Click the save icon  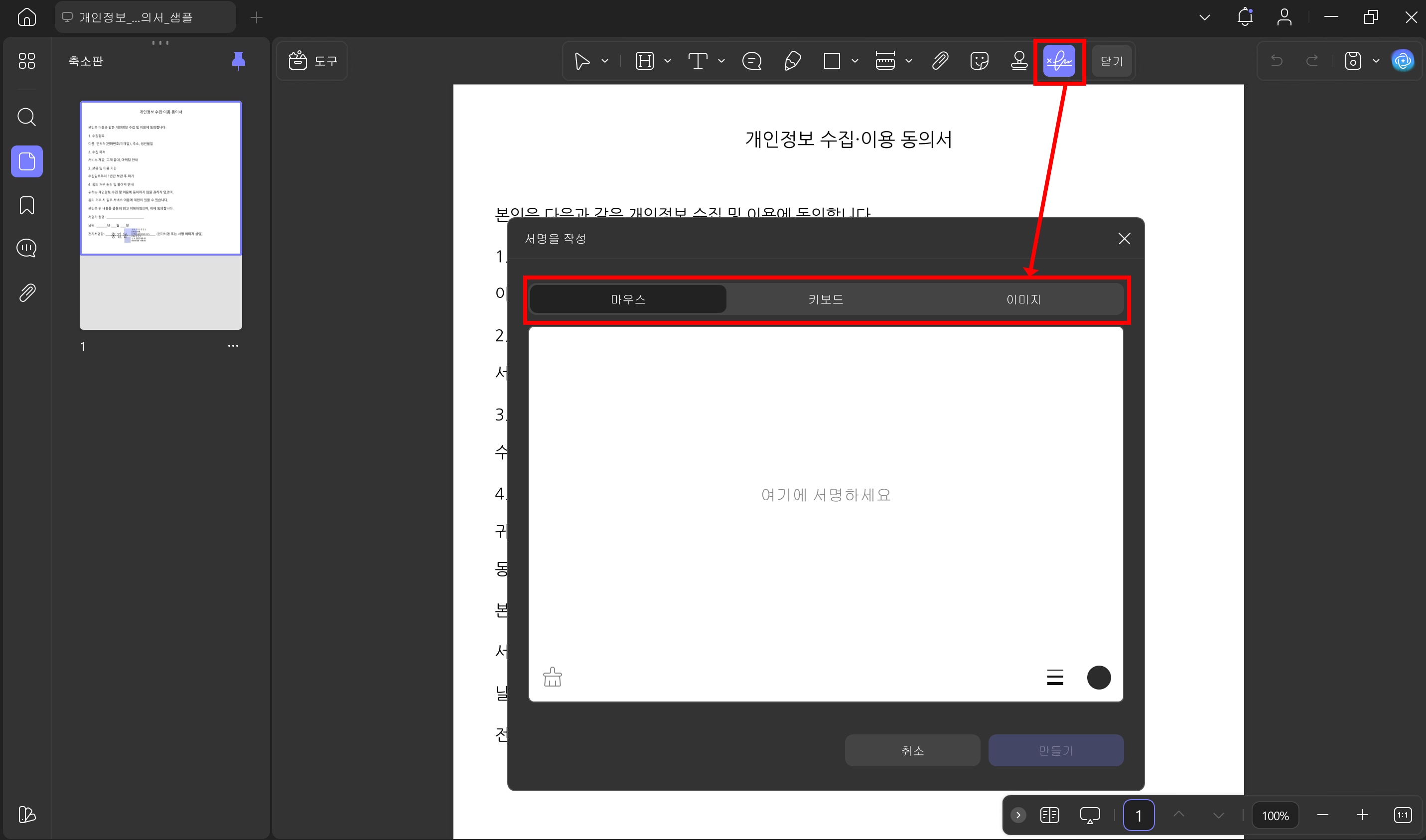pyautogui.click(x=1352, y=61)
